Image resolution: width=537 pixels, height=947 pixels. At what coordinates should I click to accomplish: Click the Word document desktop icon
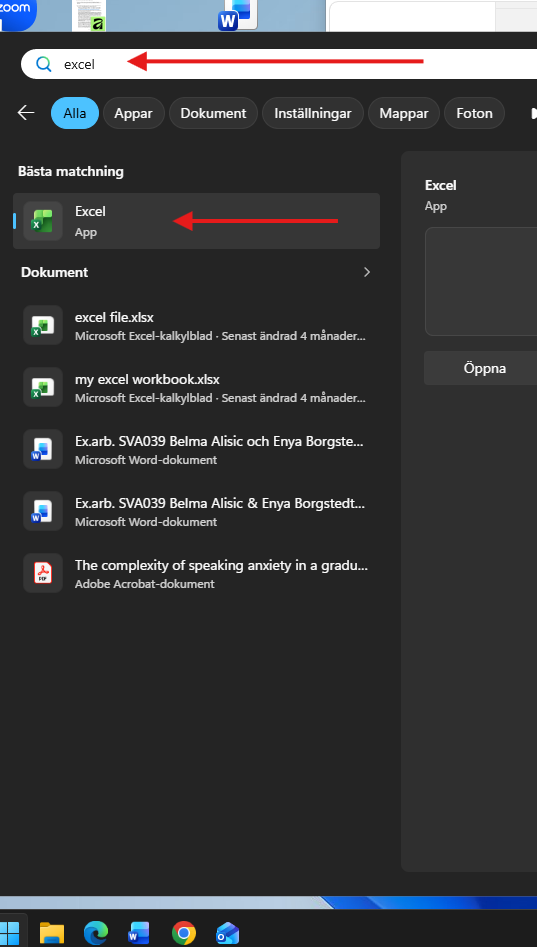(x=238, y=14)
